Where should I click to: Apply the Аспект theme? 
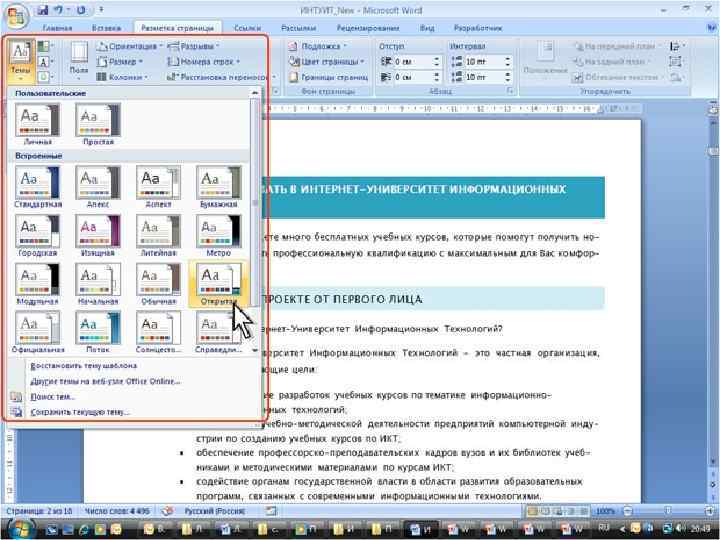(x=158, y=187)
